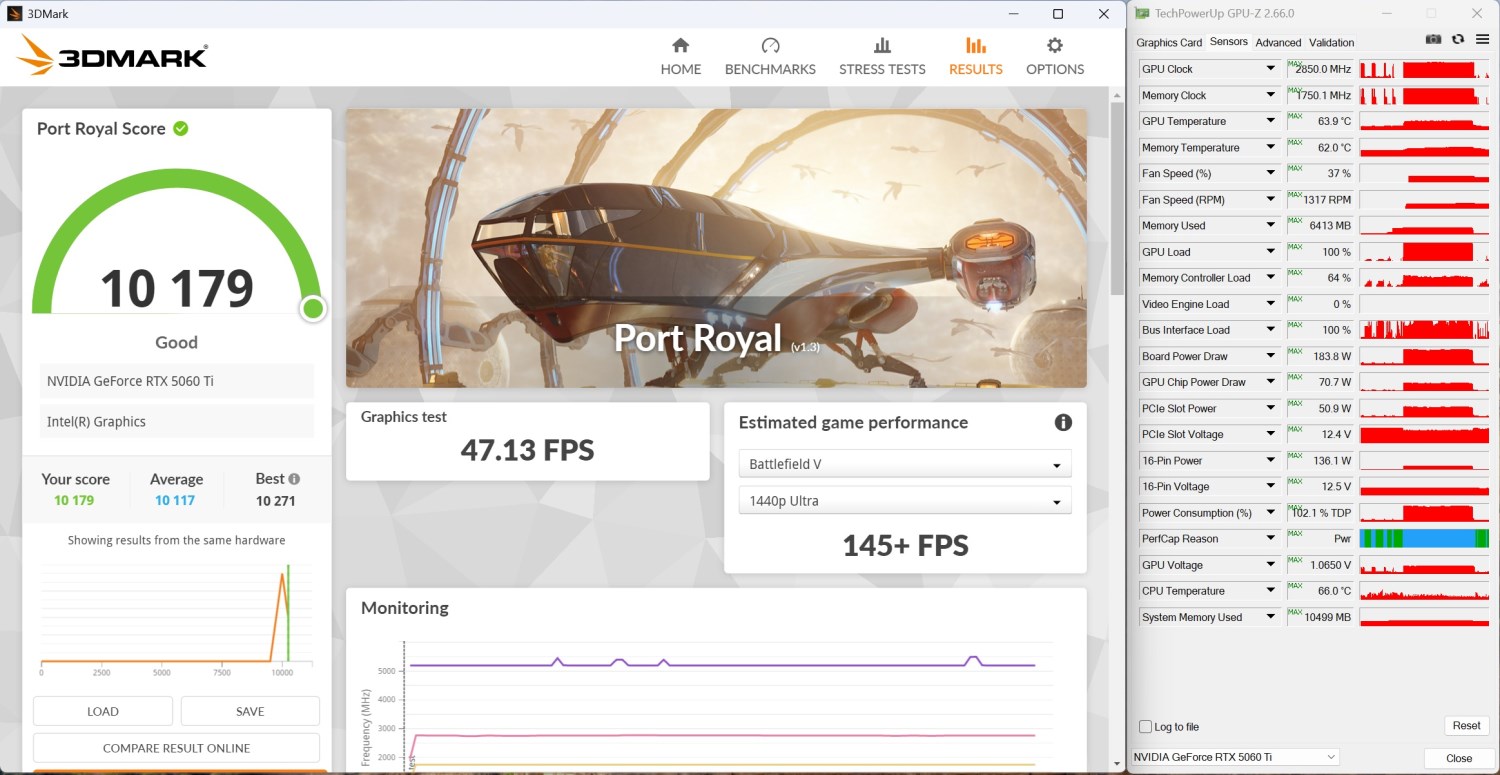Switch to the Graphics Card tab
This screenshot has width=1500, height=775.
tap(1169, 43)
